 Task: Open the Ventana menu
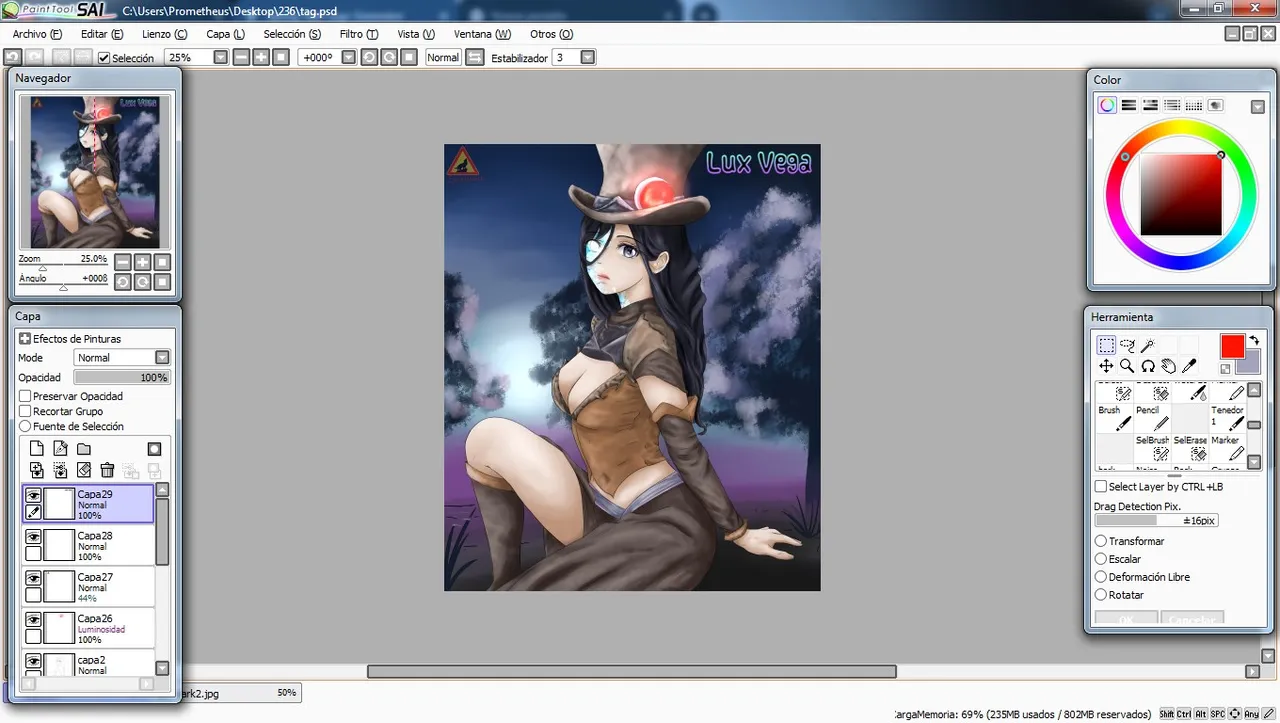tap(482, 34)
